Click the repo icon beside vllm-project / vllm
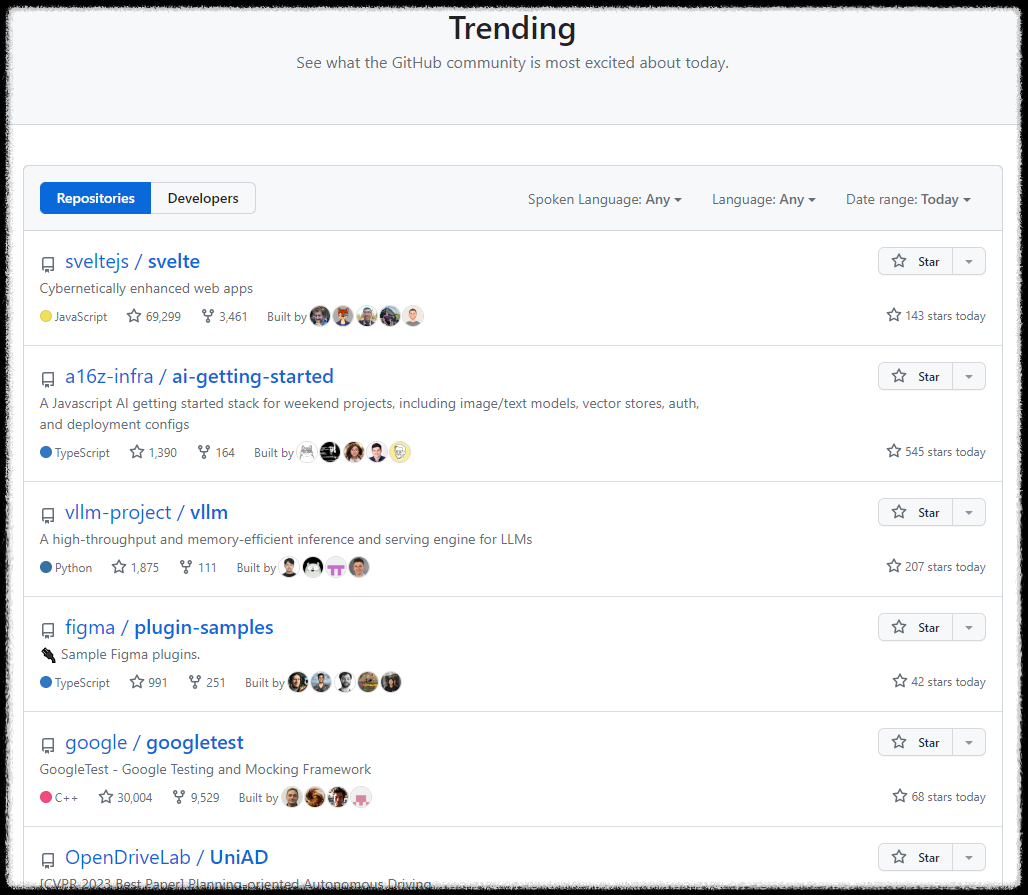The image size is (1028, 895). coord(48,515)
